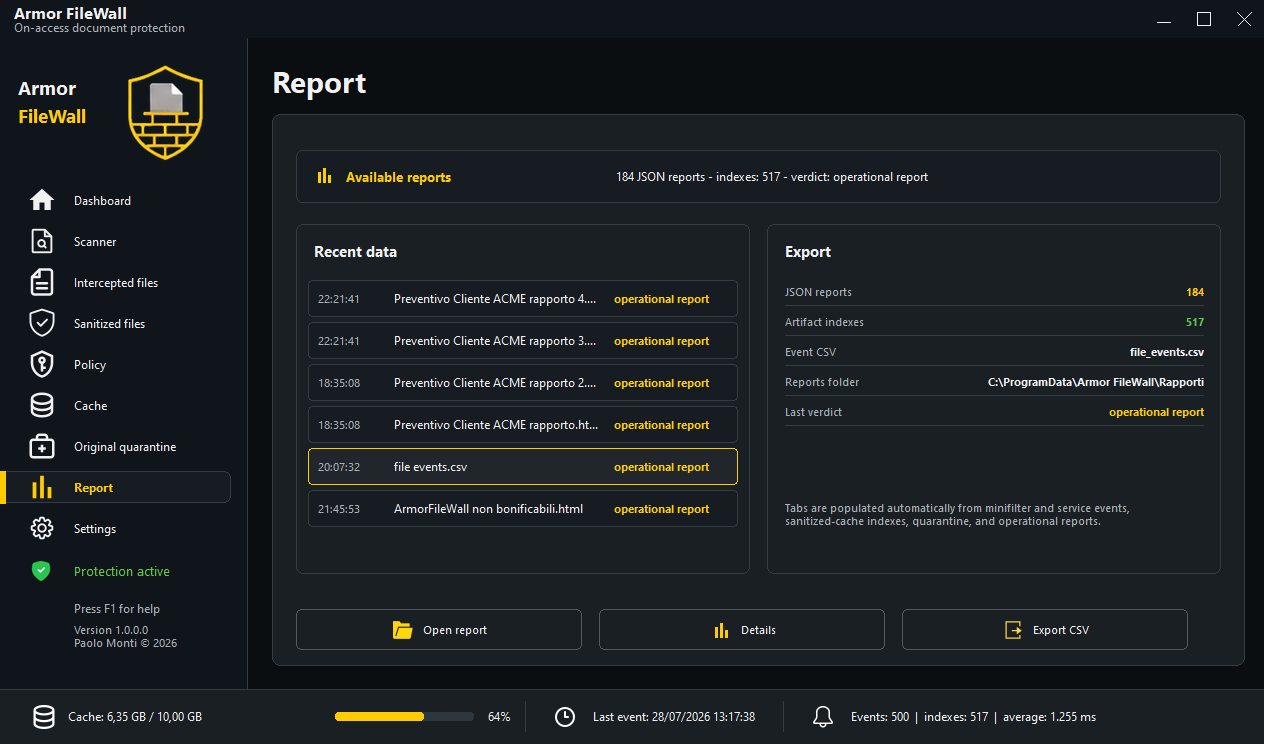Click the Version 1.0.0.0 text
Viewport: 1264px width, 744px height.
coord(111,630)
